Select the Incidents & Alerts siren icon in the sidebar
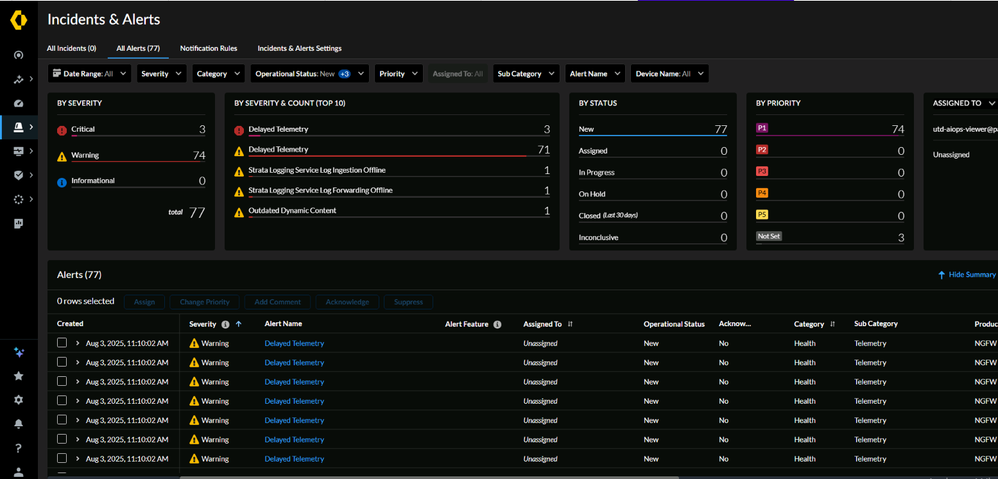 (x=18, y=127)
